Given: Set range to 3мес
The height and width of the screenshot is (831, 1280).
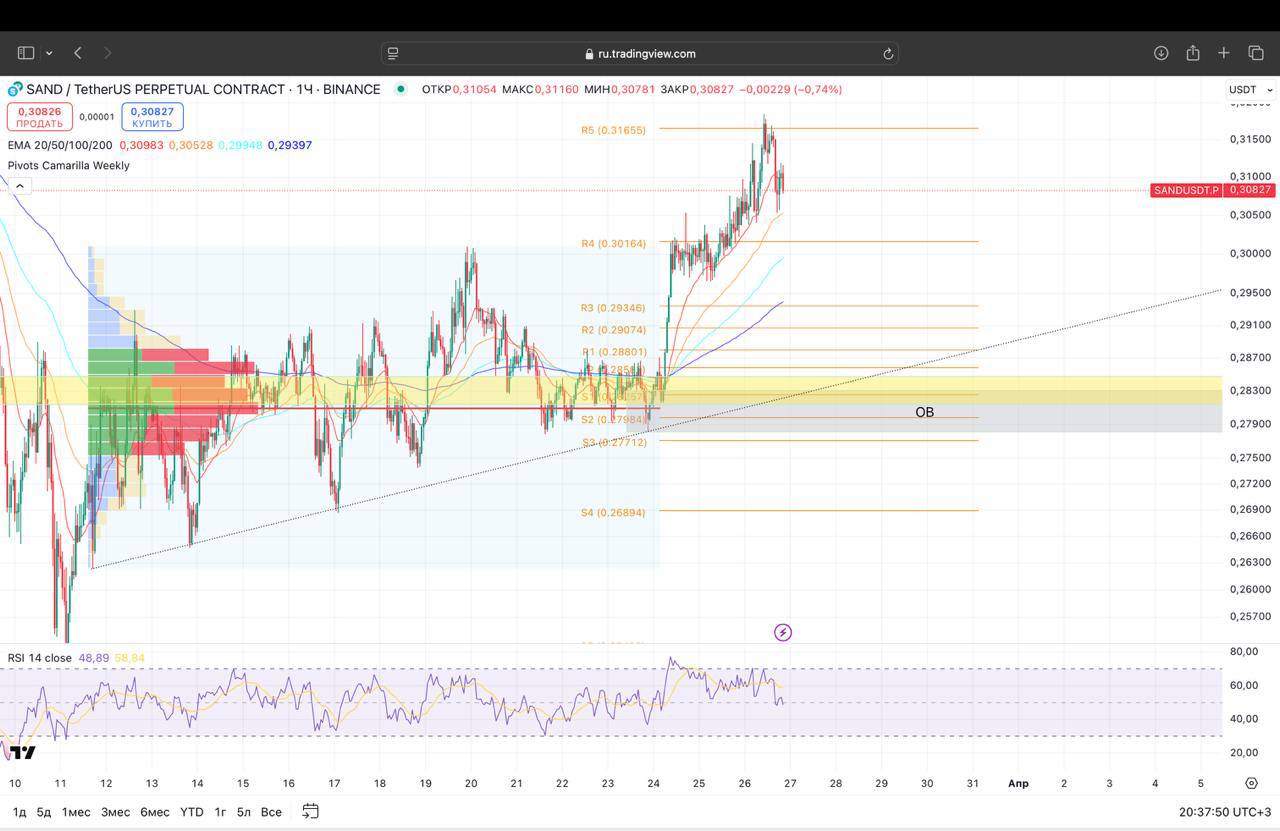Looking at the screenshot, I should (116, 811).
